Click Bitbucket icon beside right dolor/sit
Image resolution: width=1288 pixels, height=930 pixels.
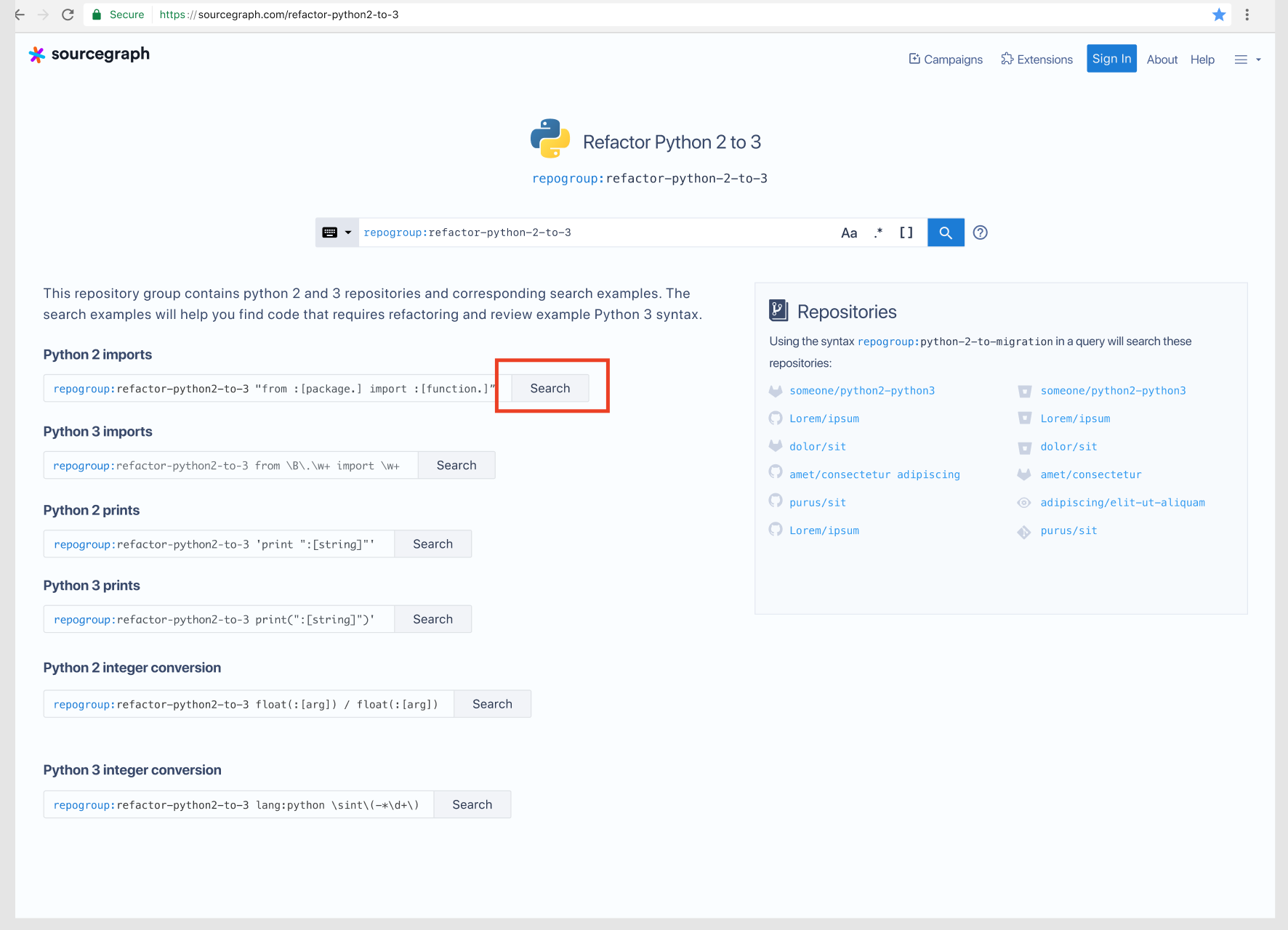coord(1025,448)
